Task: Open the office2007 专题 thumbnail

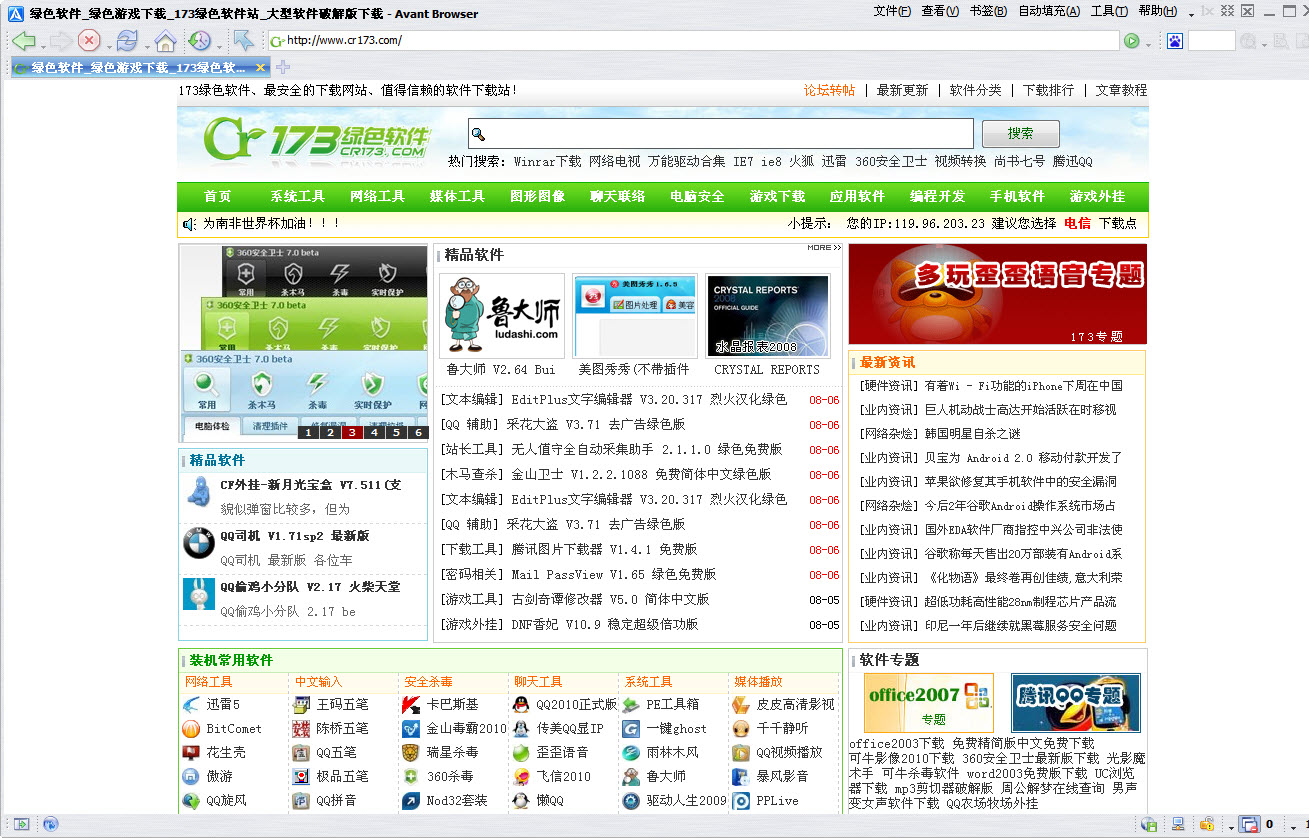Action: (x=928, y=702)
